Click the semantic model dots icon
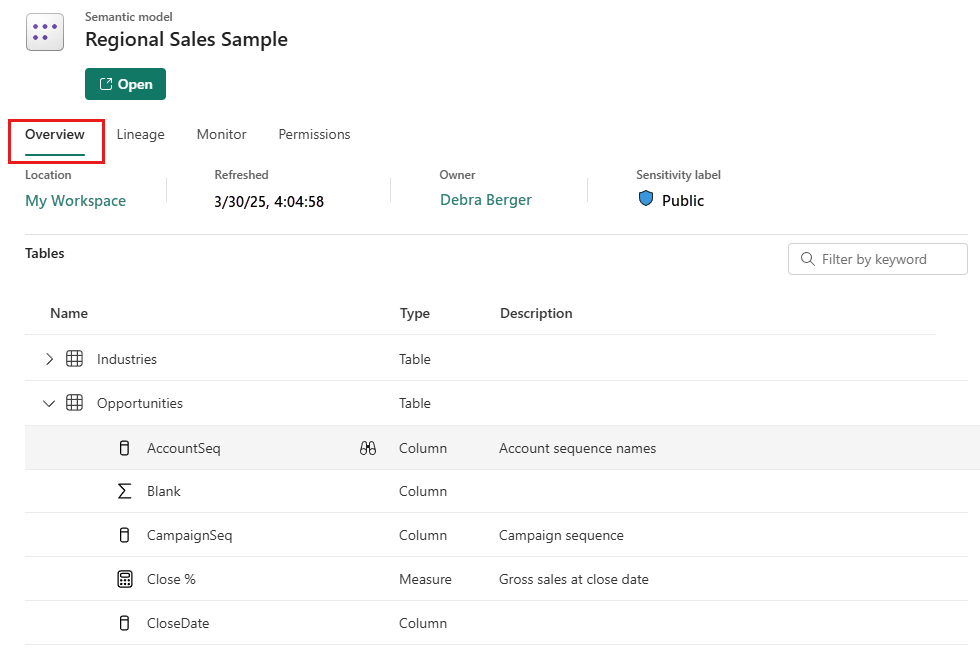 (x=44, y=32)
